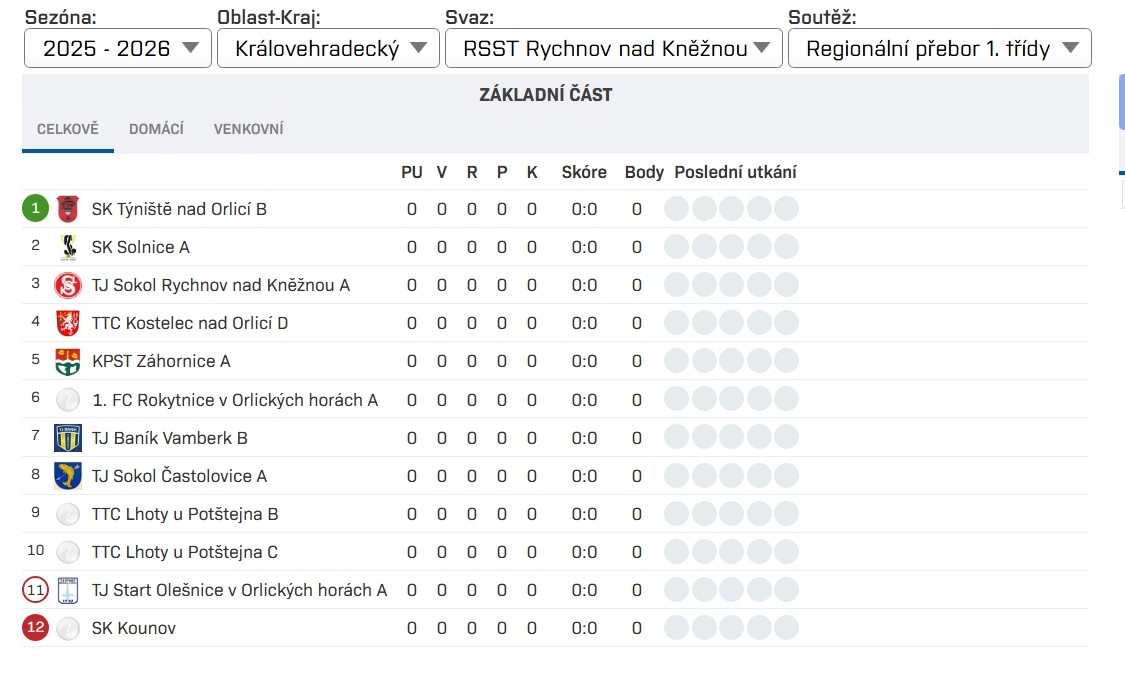
Task: Expand the Oblast-Kraj Královehradecký dropdown
Action: tap(328, 48)
